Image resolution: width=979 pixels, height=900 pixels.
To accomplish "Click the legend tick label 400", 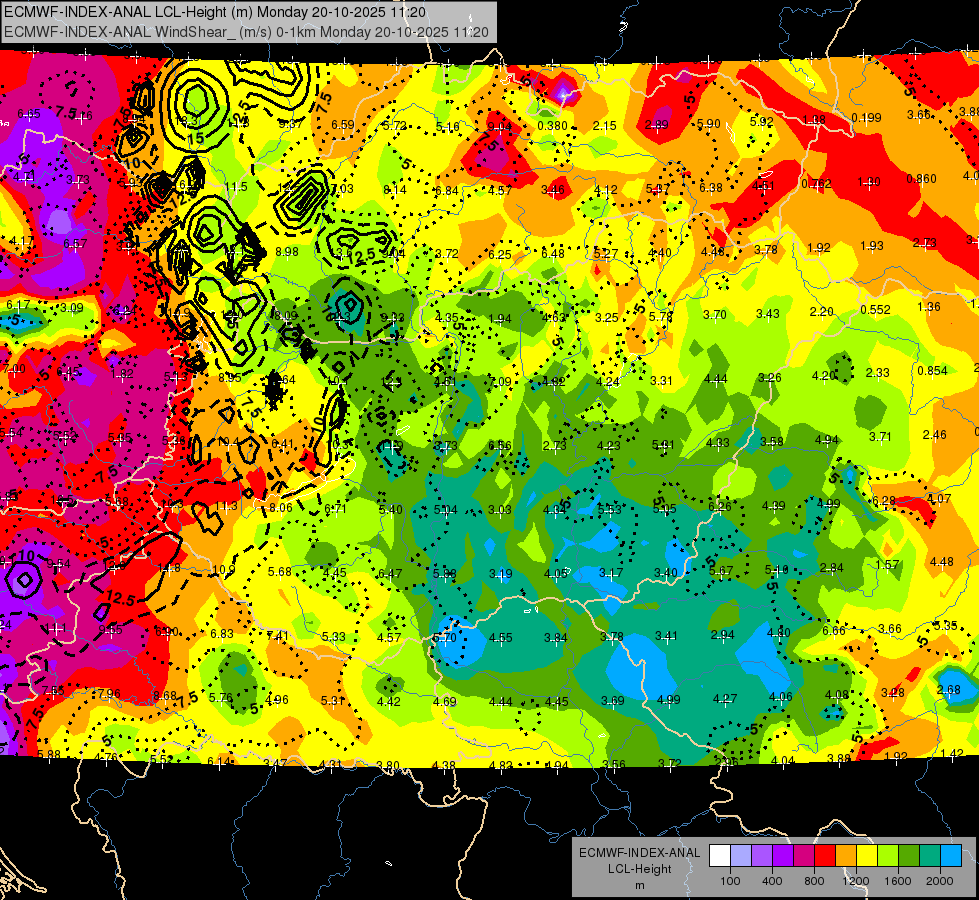I will tap(772, 881).
